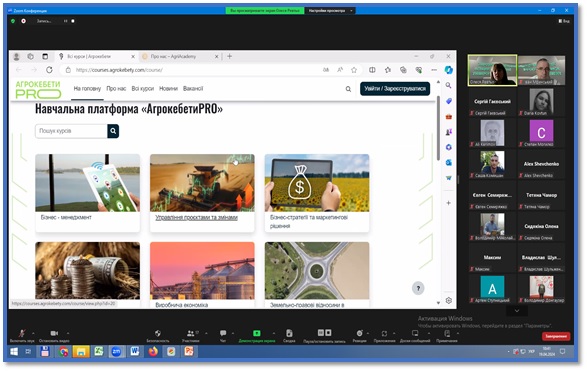Open the view settings dropdown at top
This screenshot has height=371, width=587.
coord(330,10)
